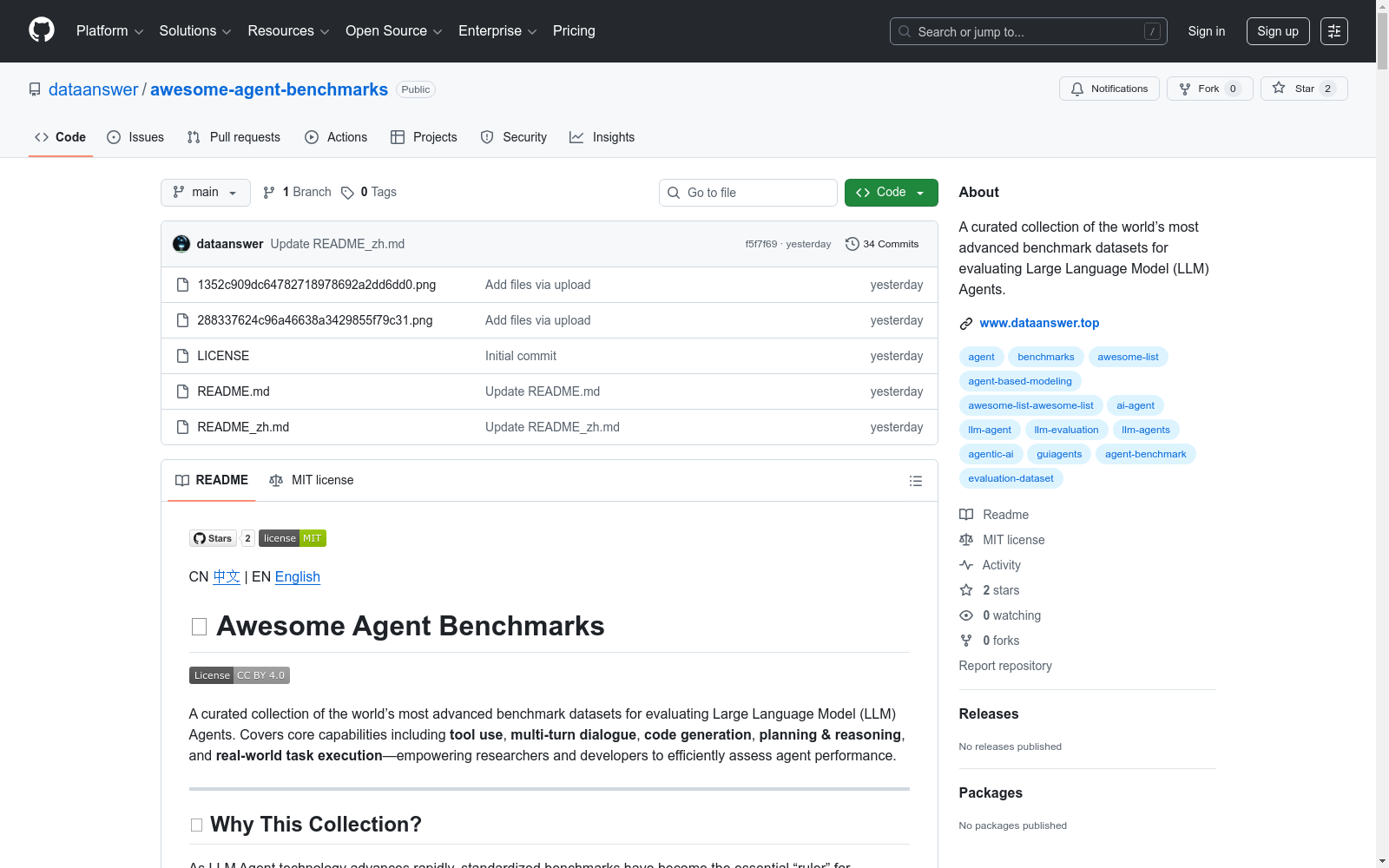Click the star icon beside 2 stars
Image resolution: width=1389 pixels, height=868 pixels.
[966, 590]
